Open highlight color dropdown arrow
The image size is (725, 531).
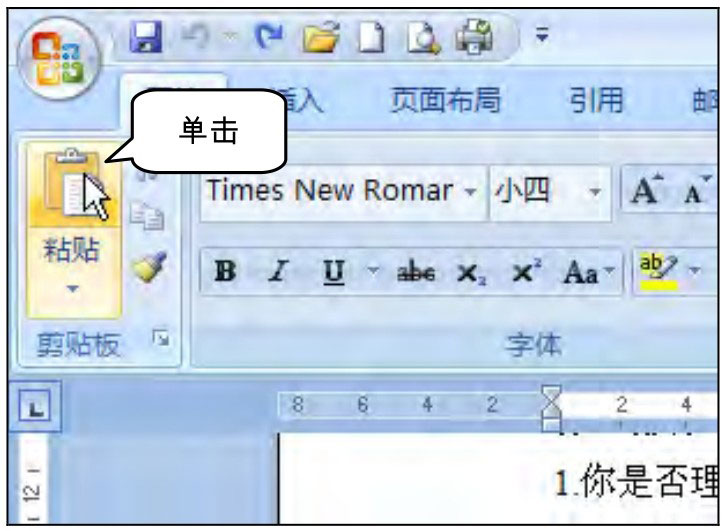click(694, 269)
